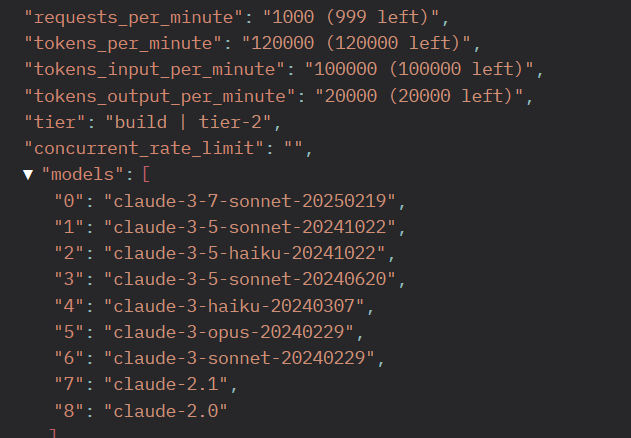This screenshot has width=631, height=438.
Task: Click the tokens_input_per_minute key
Action: coord(155,70)
